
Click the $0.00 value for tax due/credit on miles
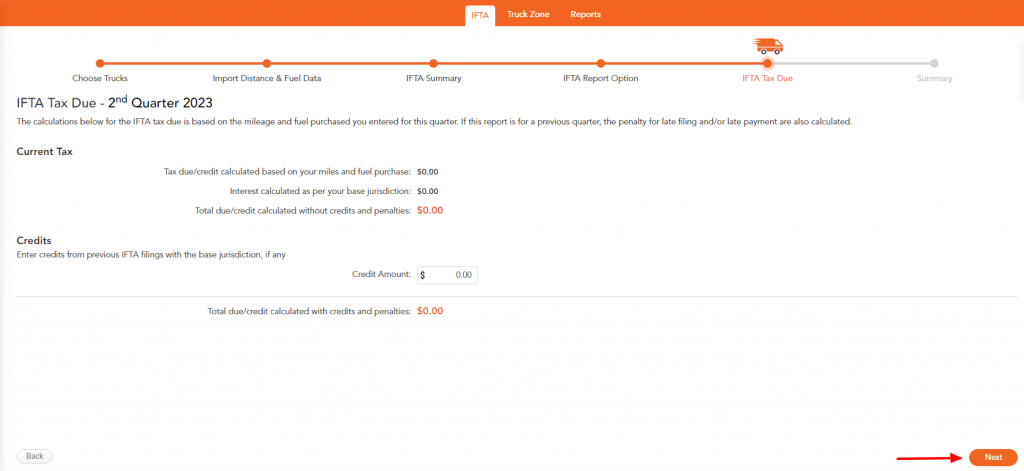427,172
